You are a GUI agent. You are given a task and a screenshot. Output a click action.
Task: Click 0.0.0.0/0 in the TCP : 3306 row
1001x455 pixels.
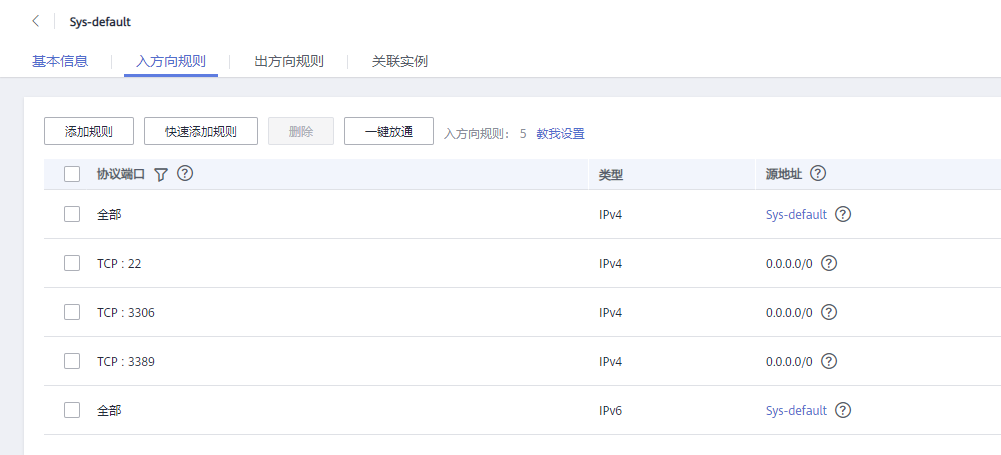(x=789, y=313)
